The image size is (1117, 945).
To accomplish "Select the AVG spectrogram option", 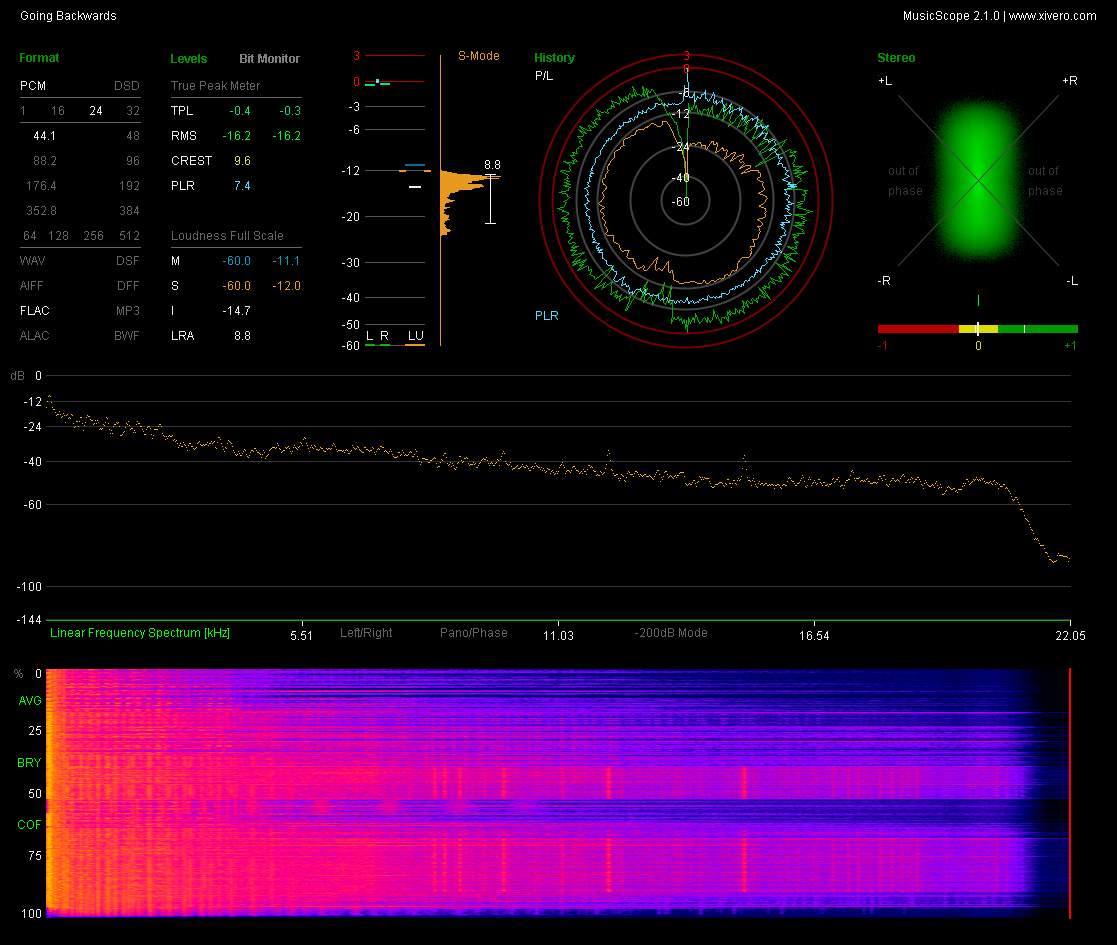I will [x=30, y=701].
